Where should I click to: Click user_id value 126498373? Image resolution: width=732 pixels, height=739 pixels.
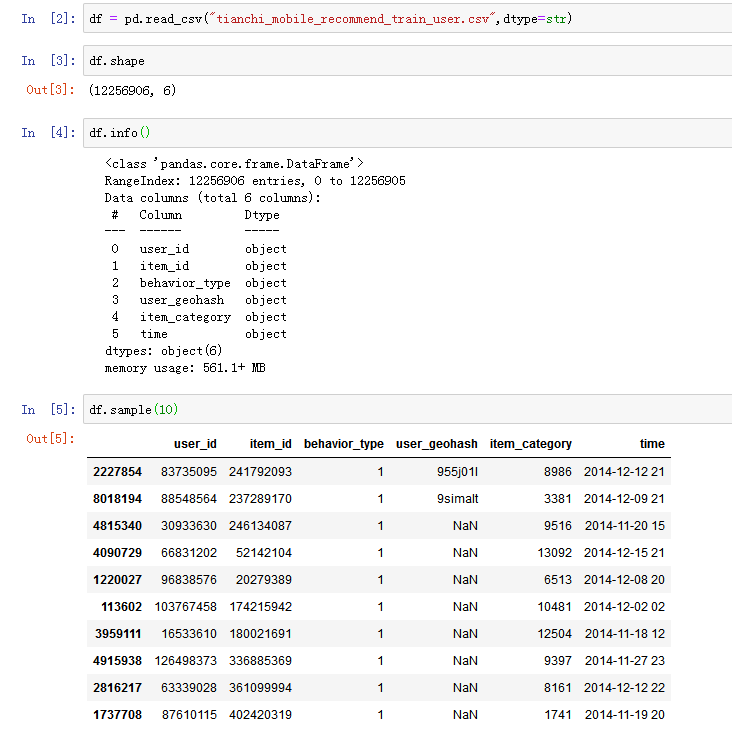tap(185, 661)
